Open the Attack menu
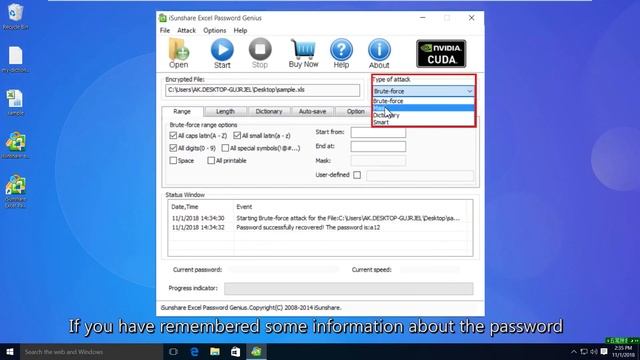Image resolution: width=640 pixels, height=360 pixels. 187,31
